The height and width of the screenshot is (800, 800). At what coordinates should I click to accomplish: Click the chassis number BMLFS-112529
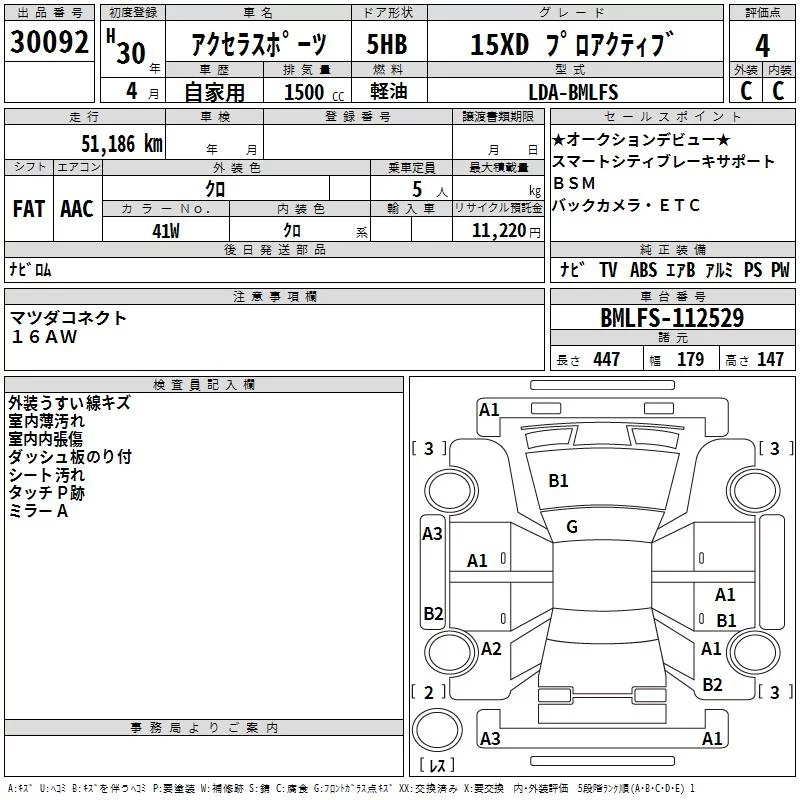coord(672,318)
